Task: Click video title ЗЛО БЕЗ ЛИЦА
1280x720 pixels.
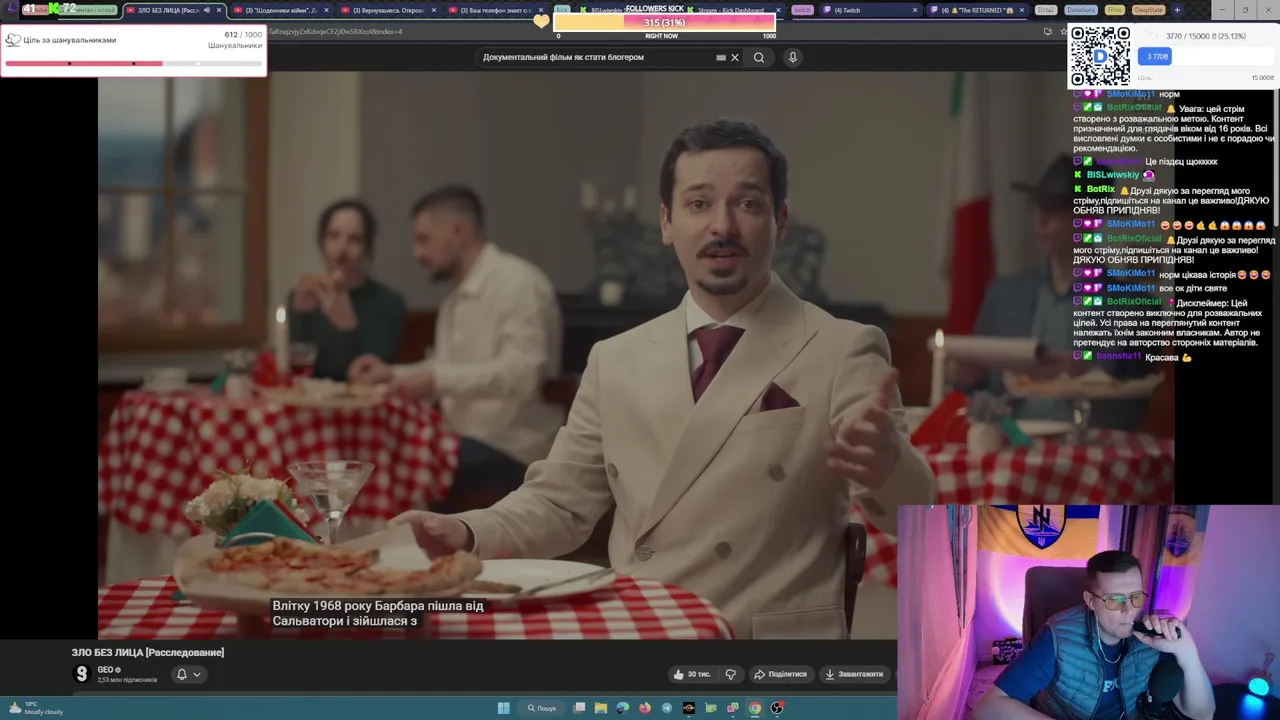Action: pyautogui.click(x=148, y=652)
